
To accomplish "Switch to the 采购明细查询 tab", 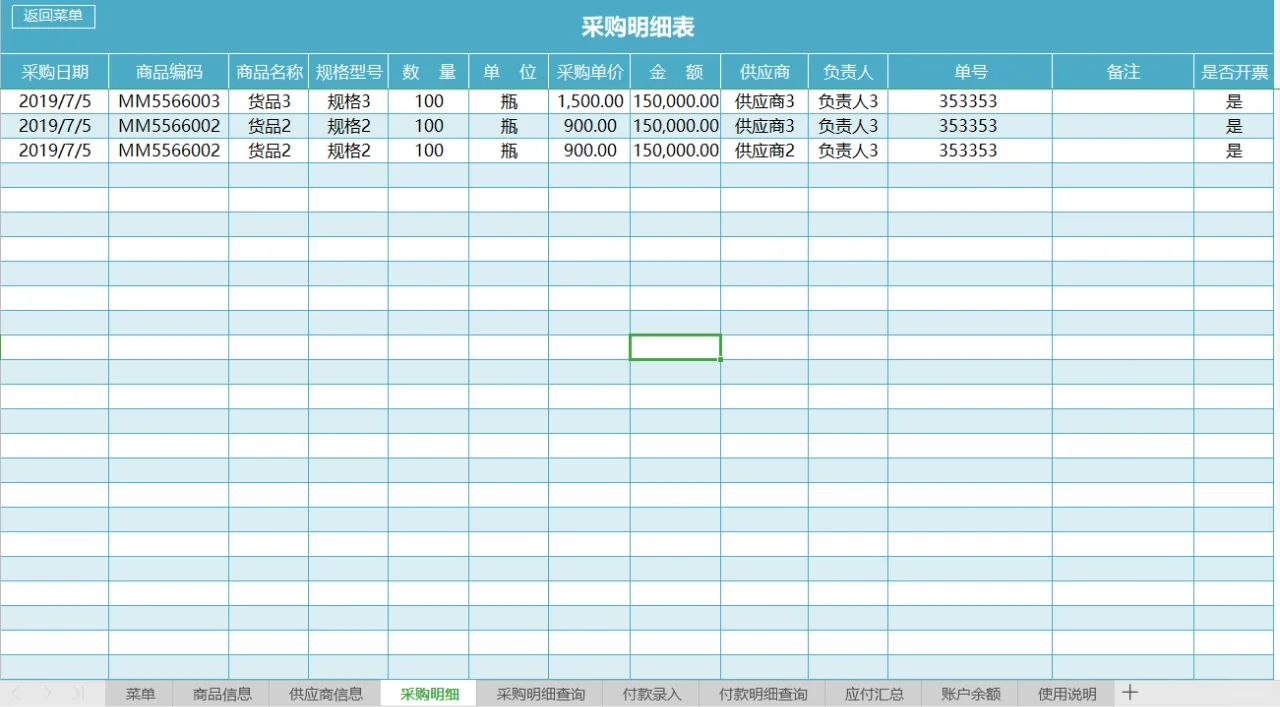I will (x=539, y=692).
